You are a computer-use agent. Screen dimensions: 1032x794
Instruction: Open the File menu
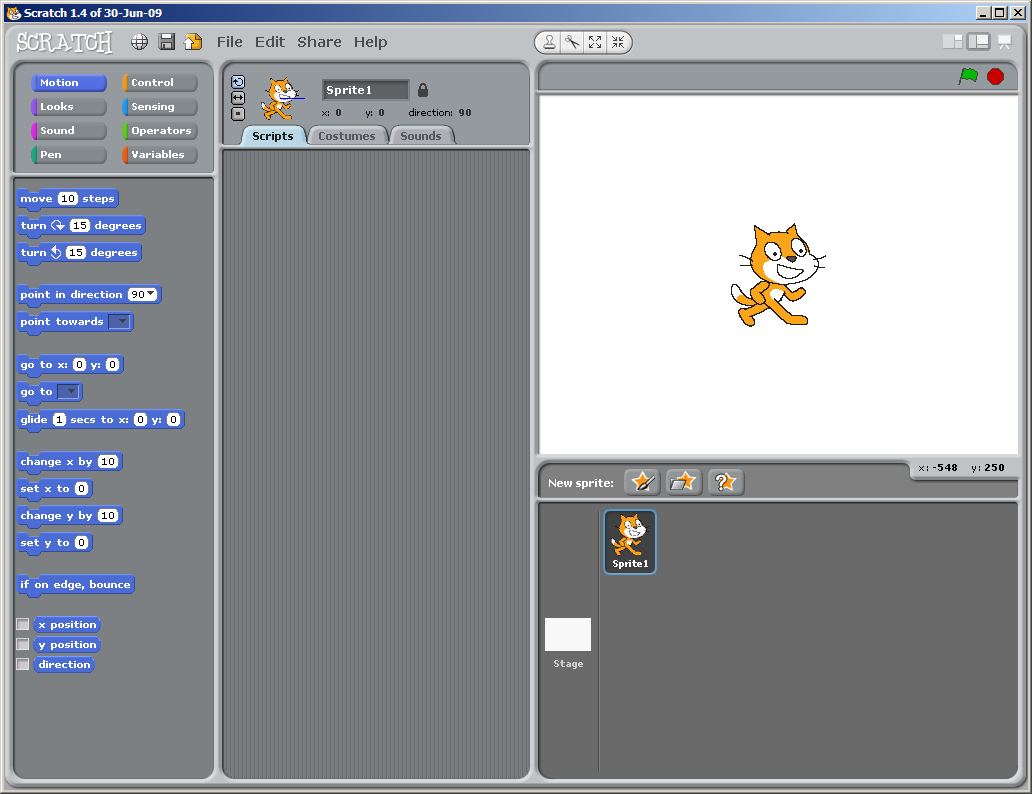point(229,42)
